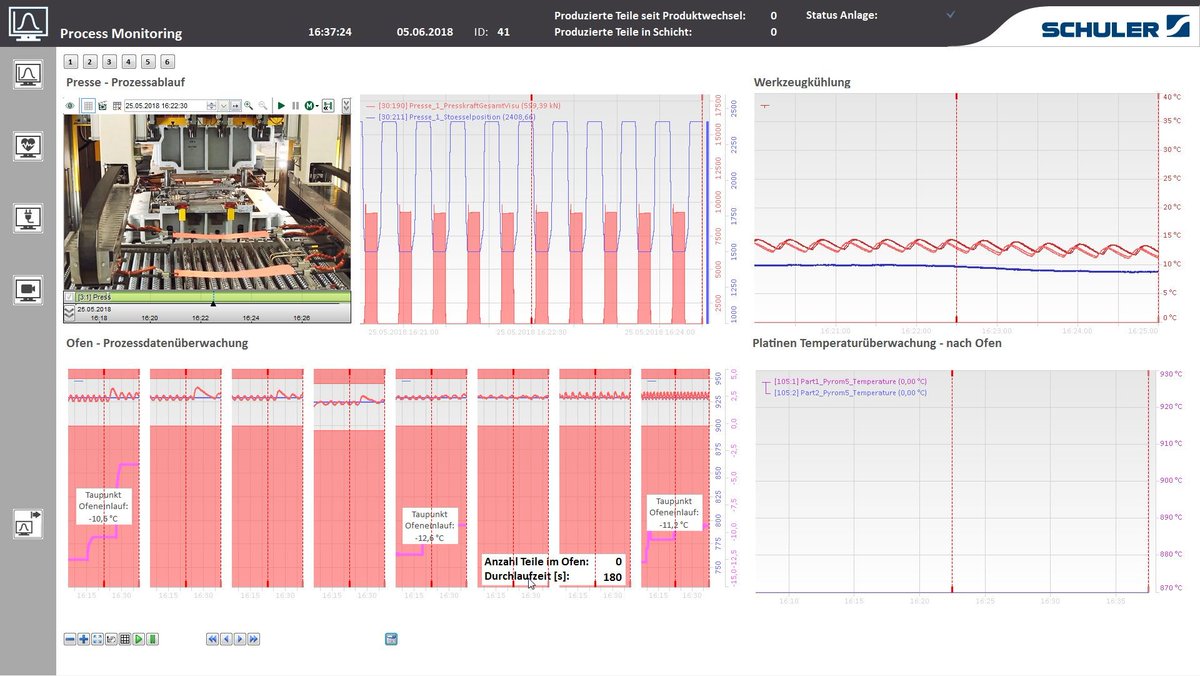Click the header date 05.06.2018
1200x676 pixels.
[x=425, y=32]
